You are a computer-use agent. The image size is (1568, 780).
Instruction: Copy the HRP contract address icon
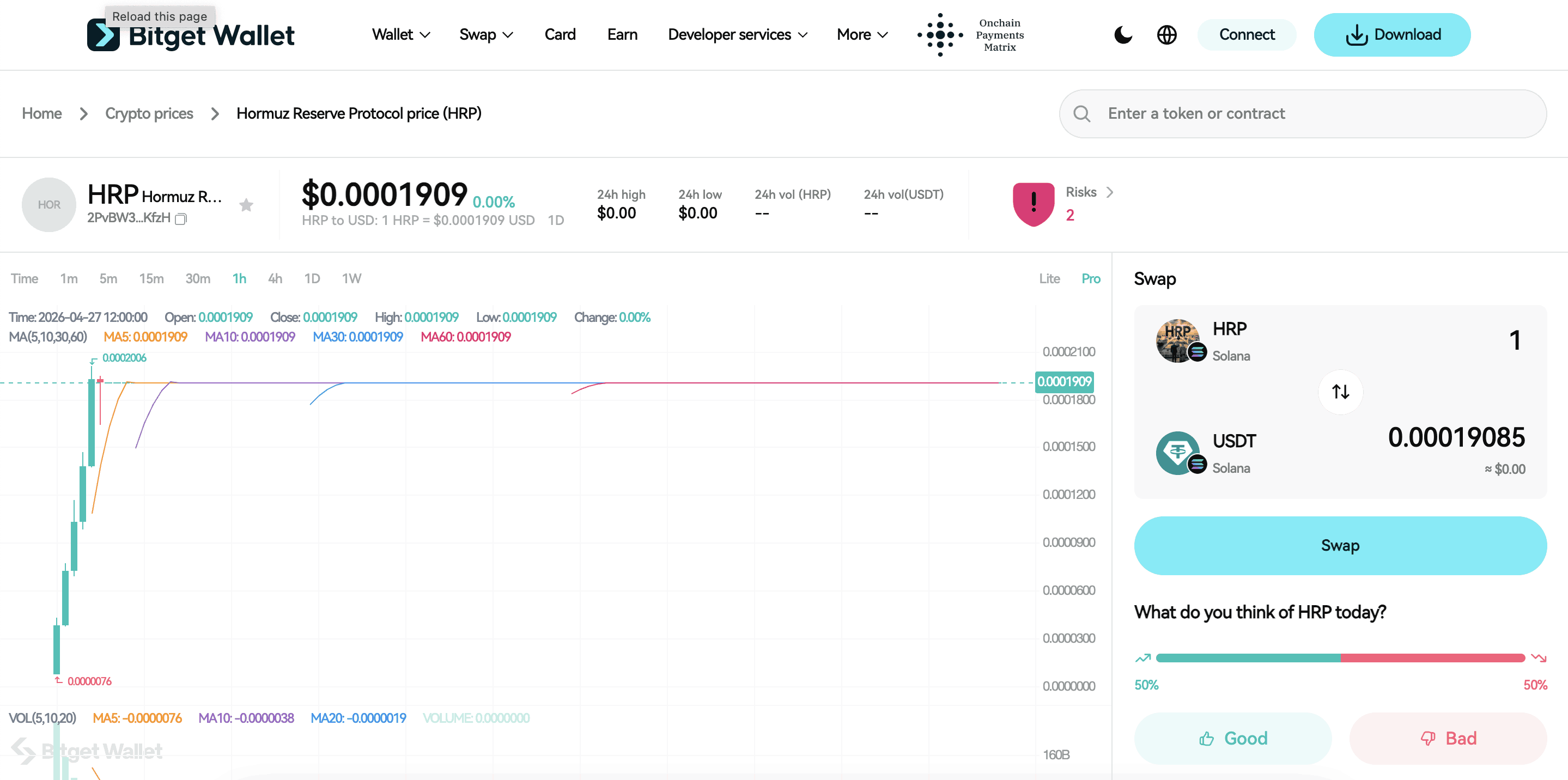[181, 219]
